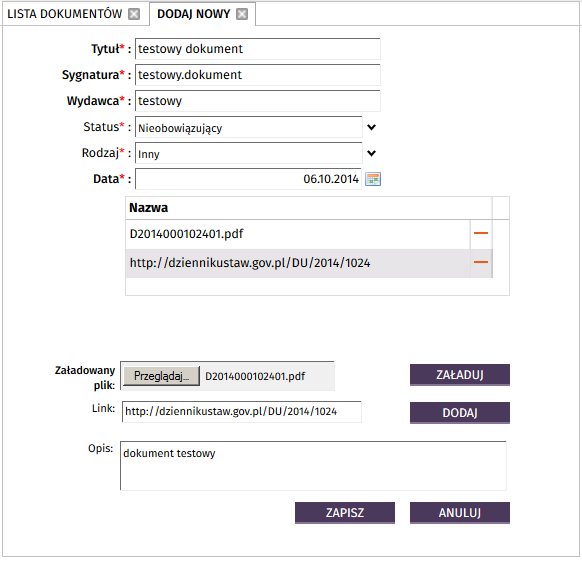Image resolution: width=582 pixels, height=561 pixels.
Task: Click the Dodaj link button
Action: point(460,413)
